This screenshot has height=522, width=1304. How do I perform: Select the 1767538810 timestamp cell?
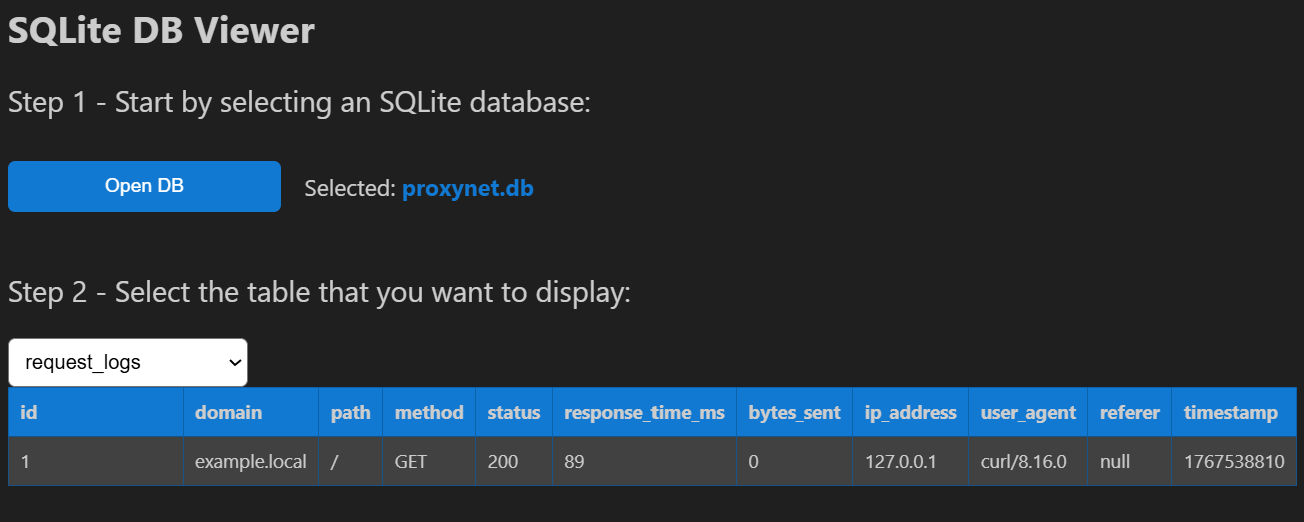(1233, 462)
